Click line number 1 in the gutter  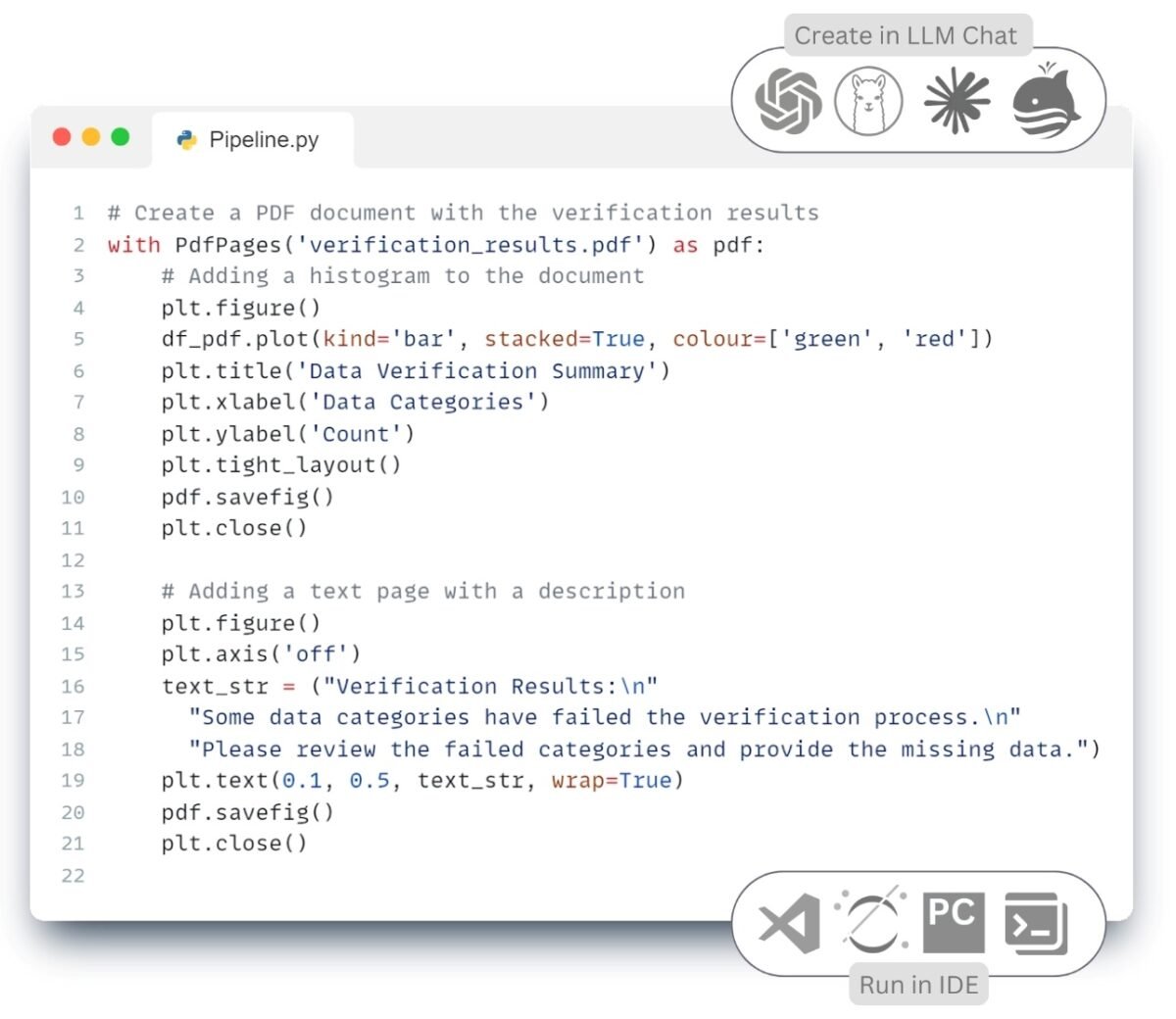coord(78,214)
